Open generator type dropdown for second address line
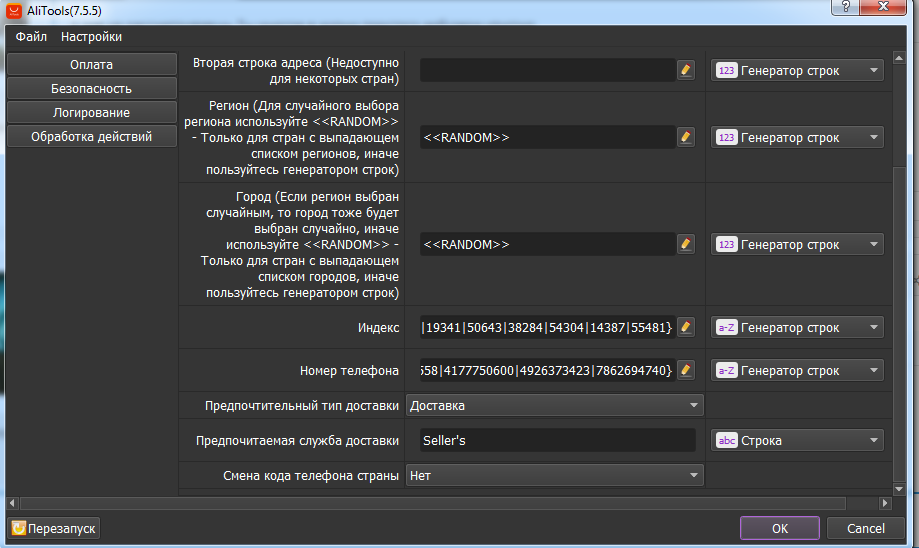Screen dimensions: 919x548 pos(797,70)
